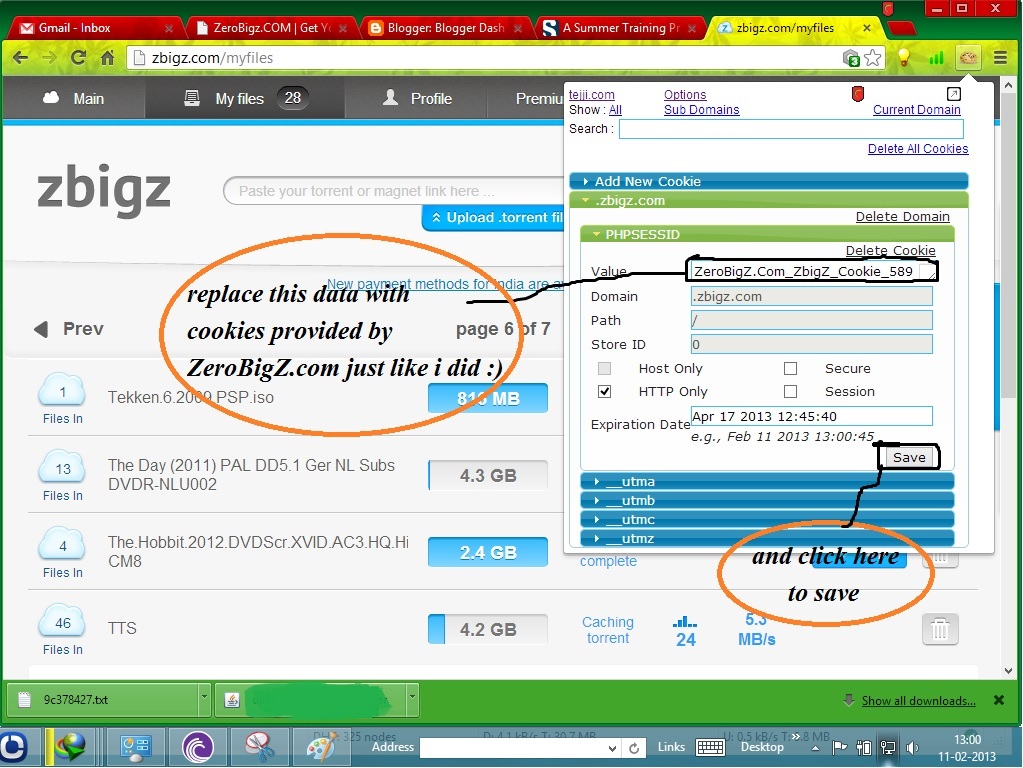This screenshot has width=1023, height=768.
Task: Click the Delete Cookie link
Action: pyautogui.click(x=891, y=251)
